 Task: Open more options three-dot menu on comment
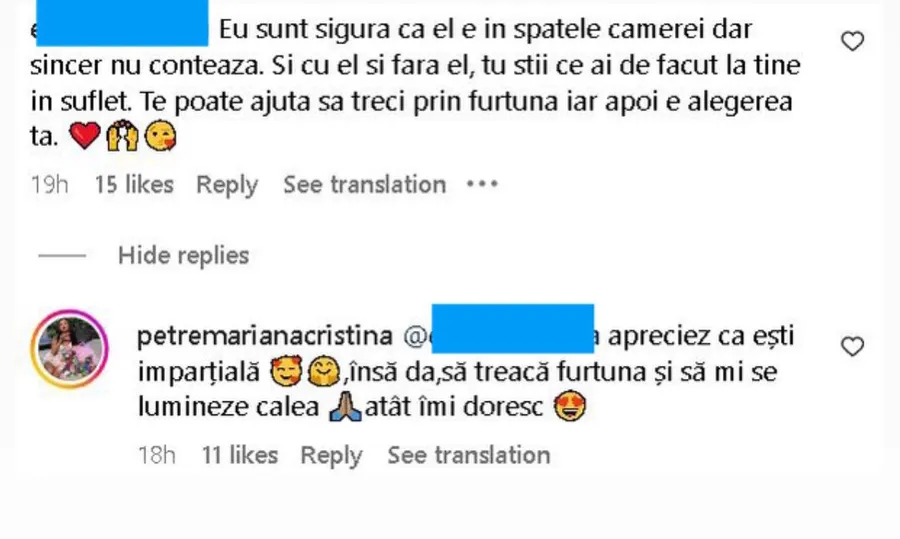click(482, 184)
